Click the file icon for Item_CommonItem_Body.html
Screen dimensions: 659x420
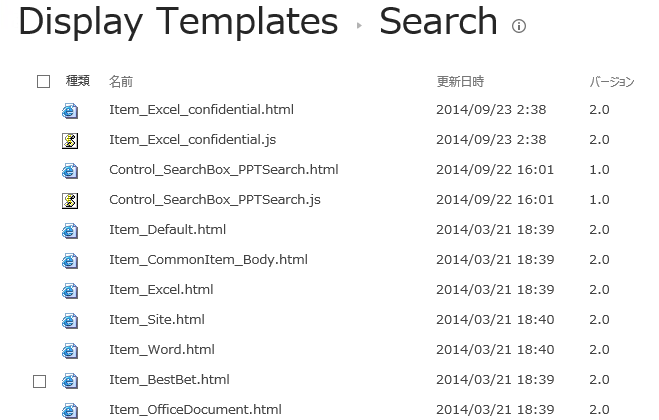point(70,261)
